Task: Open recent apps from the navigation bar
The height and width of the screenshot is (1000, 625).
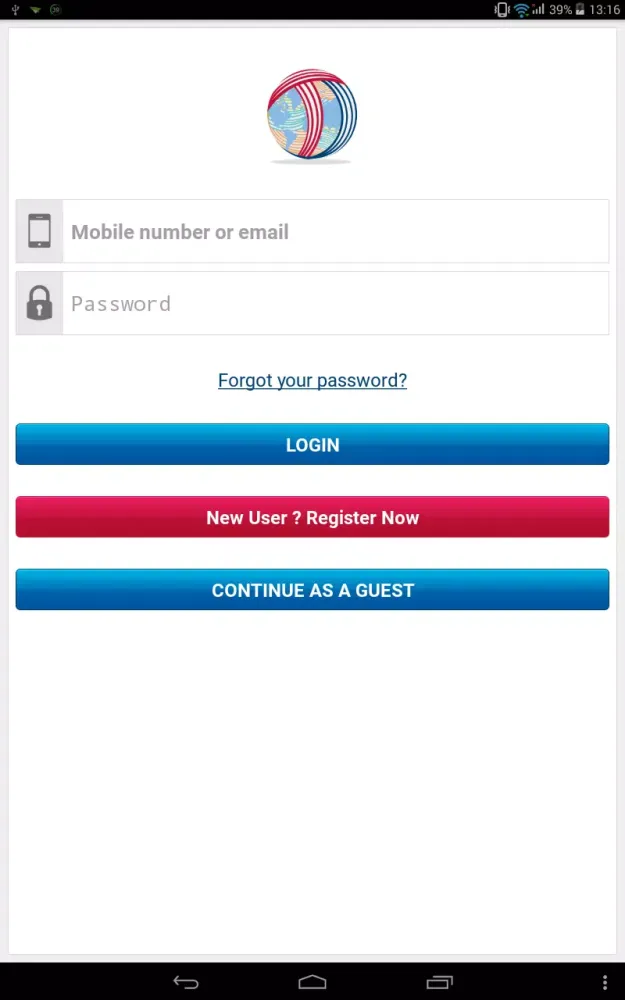Action: coord(439,982)
